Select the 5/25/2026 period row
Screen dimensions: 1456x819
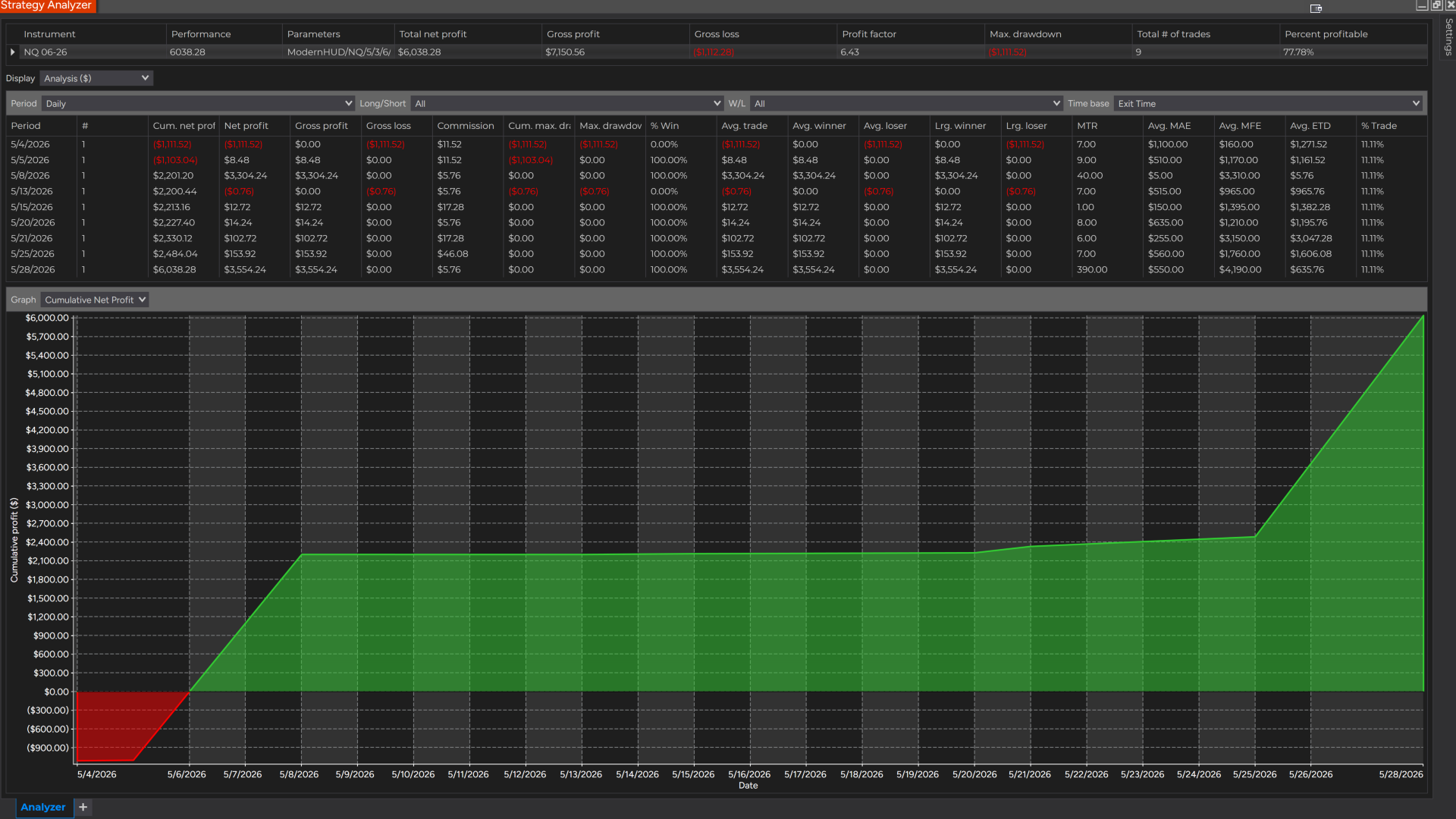coord(717,254)
